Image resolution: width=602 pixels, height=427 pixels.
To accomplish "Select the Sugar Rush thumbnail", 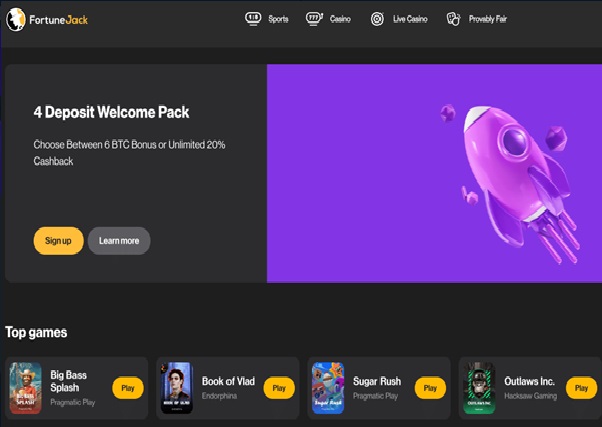I will coord(327,388).
